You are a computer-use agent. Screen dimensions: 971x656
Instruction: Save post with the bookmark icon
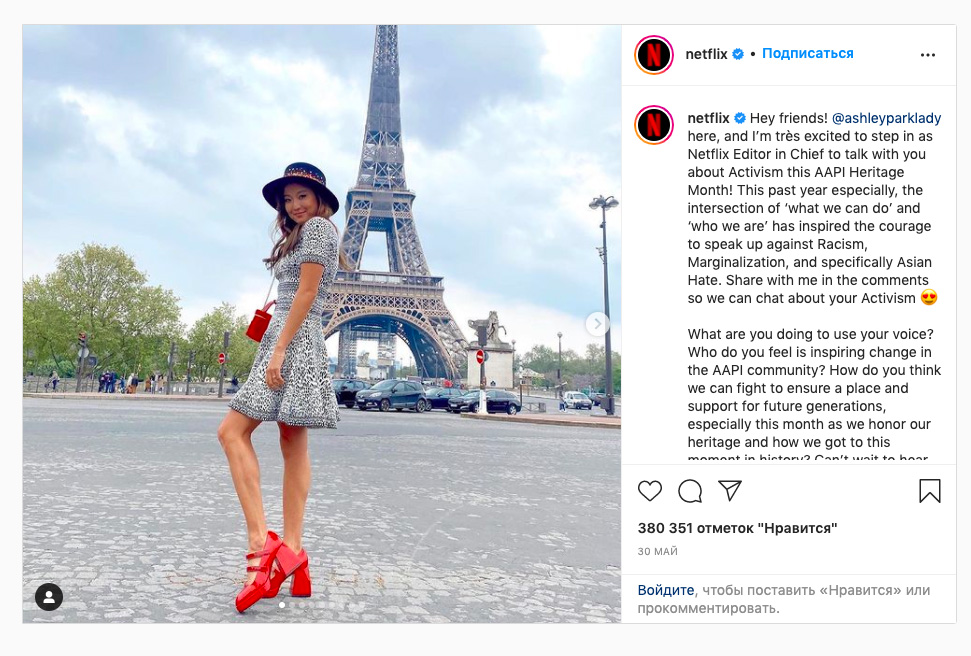(930, 491)
